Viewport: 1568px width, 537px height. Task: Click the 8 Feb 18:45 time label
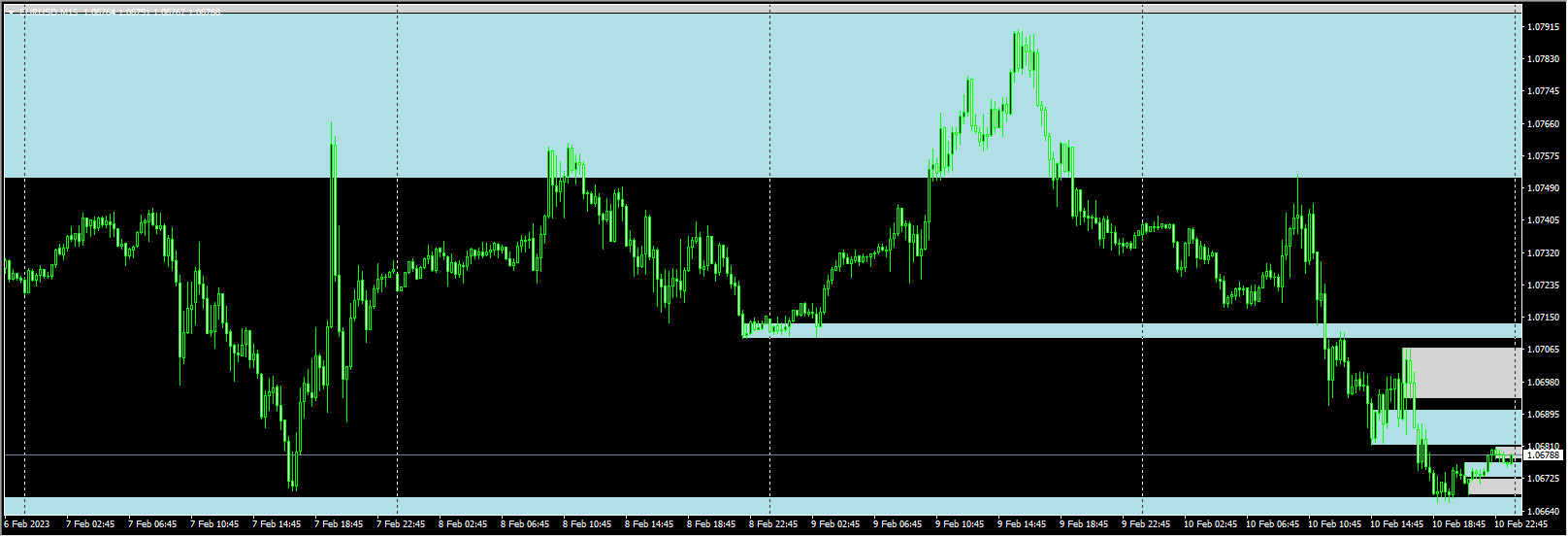(711, 524)
